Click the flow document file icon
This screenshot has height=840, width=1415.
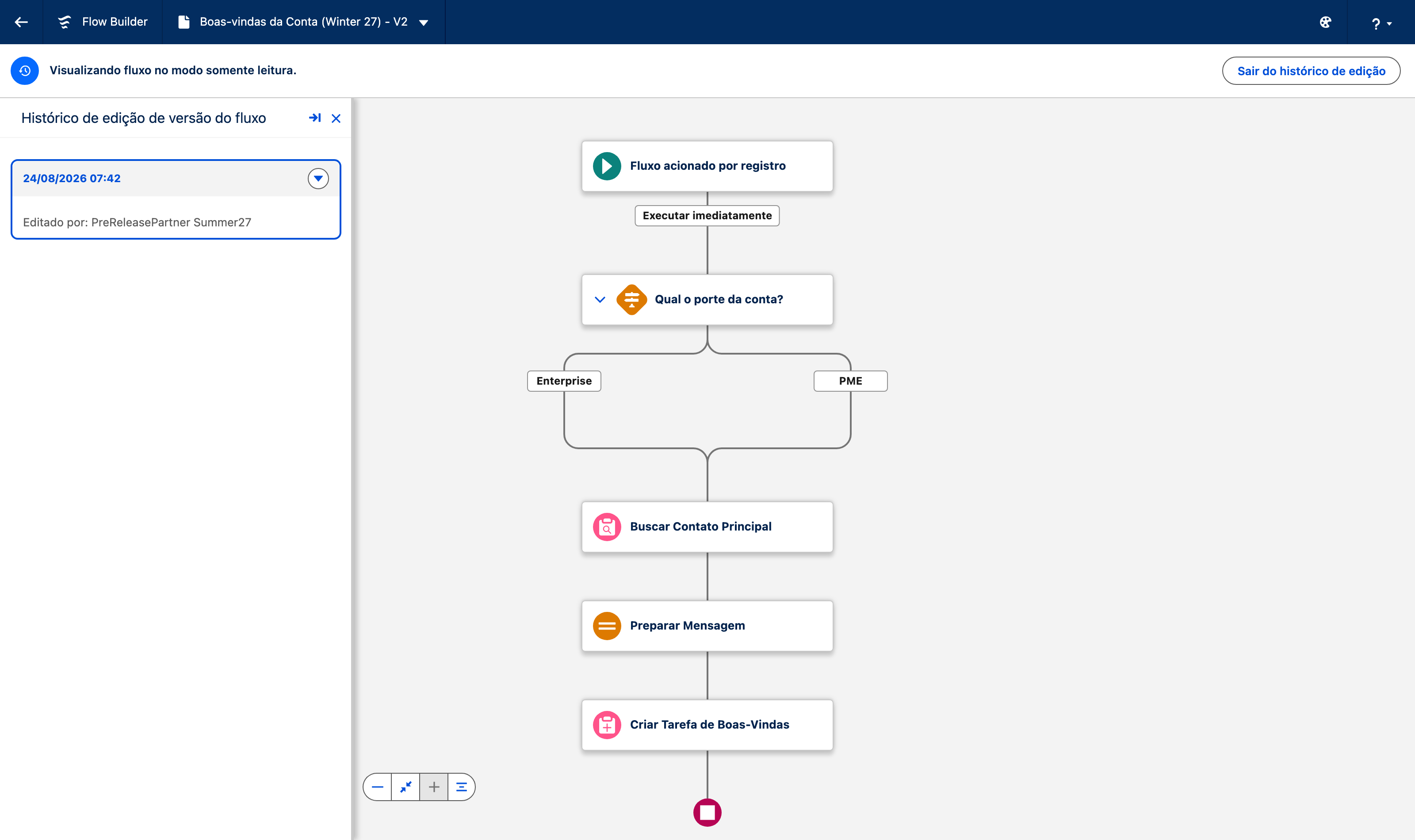184,22
